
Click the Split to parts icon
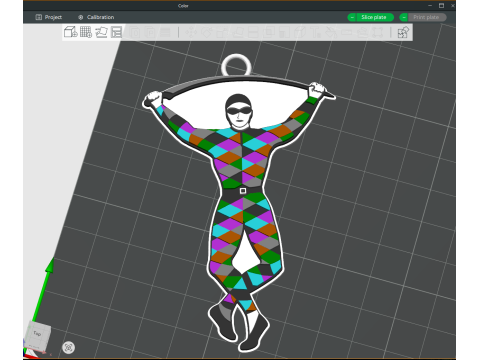coord(150,32)
